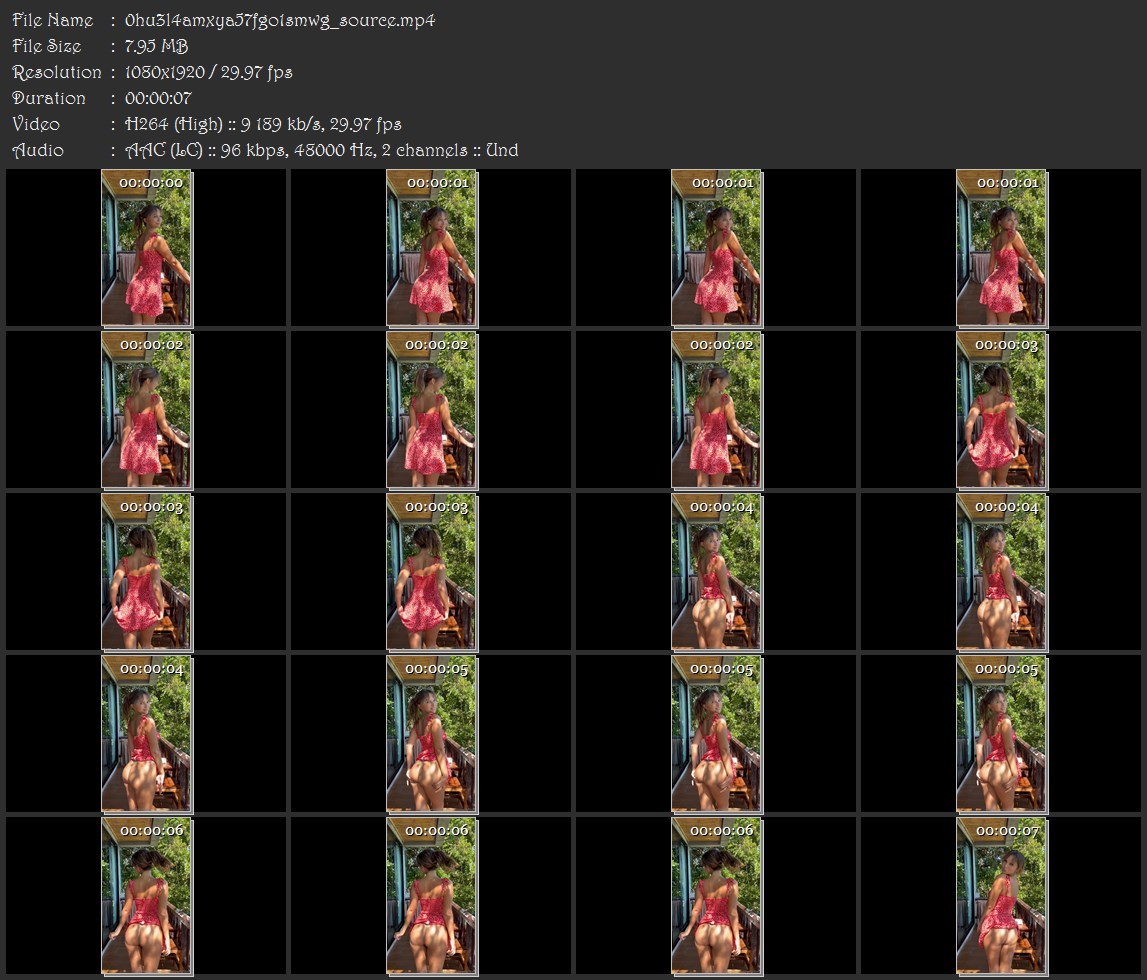The height and width of the screenshot is (980, 1147).
Task: Open the thumbnail stamped 00:00:00
Action: [x=146, y=248]
